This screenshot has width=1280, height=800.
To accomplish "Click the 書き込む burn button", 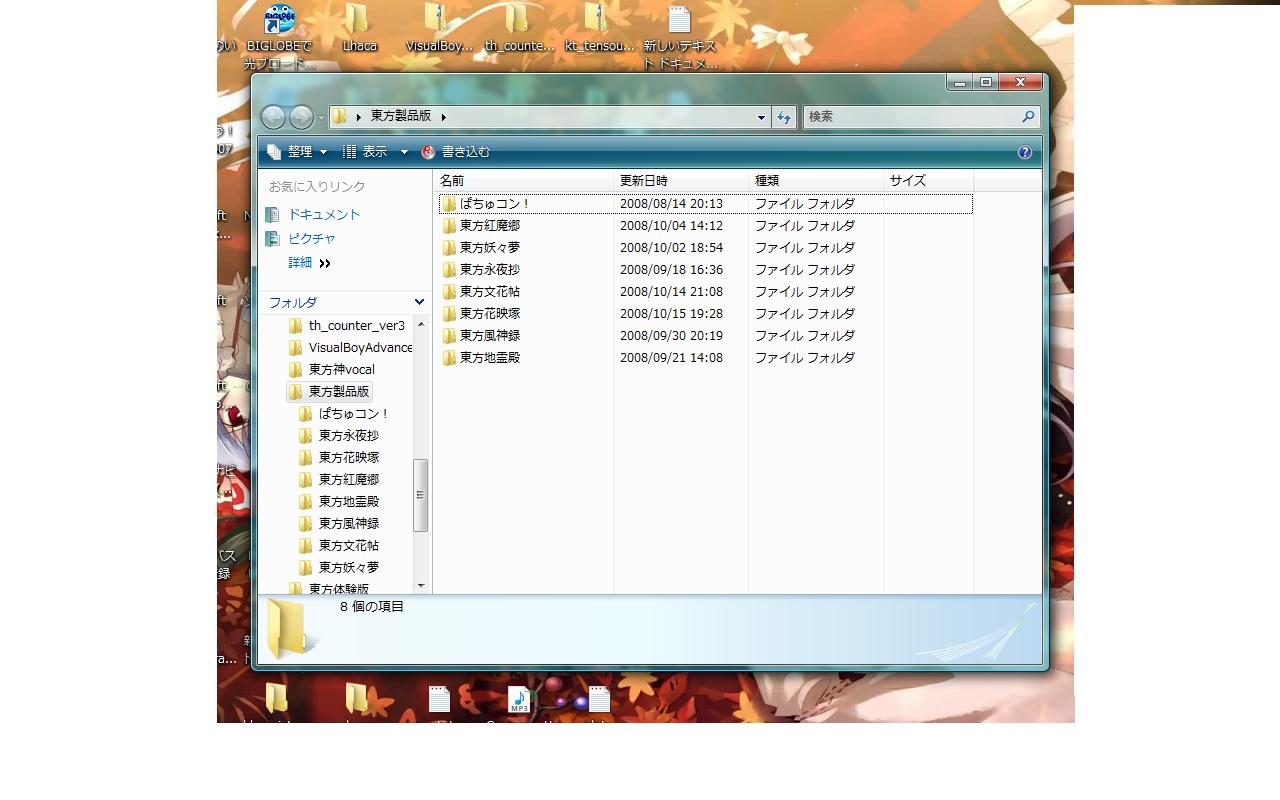I will (456, 152).
